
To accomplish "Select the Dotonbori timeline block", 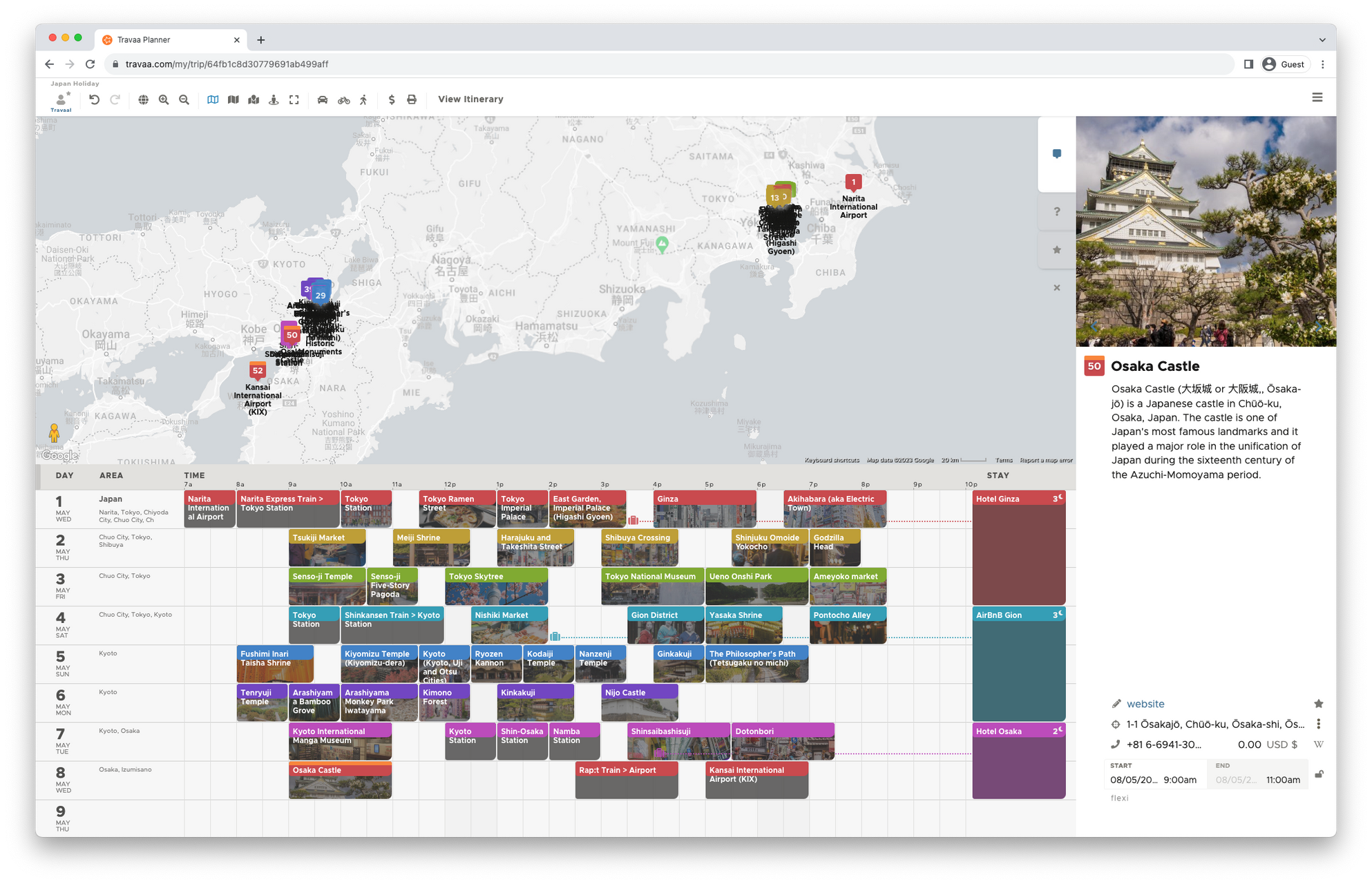I will click(783, 741).
